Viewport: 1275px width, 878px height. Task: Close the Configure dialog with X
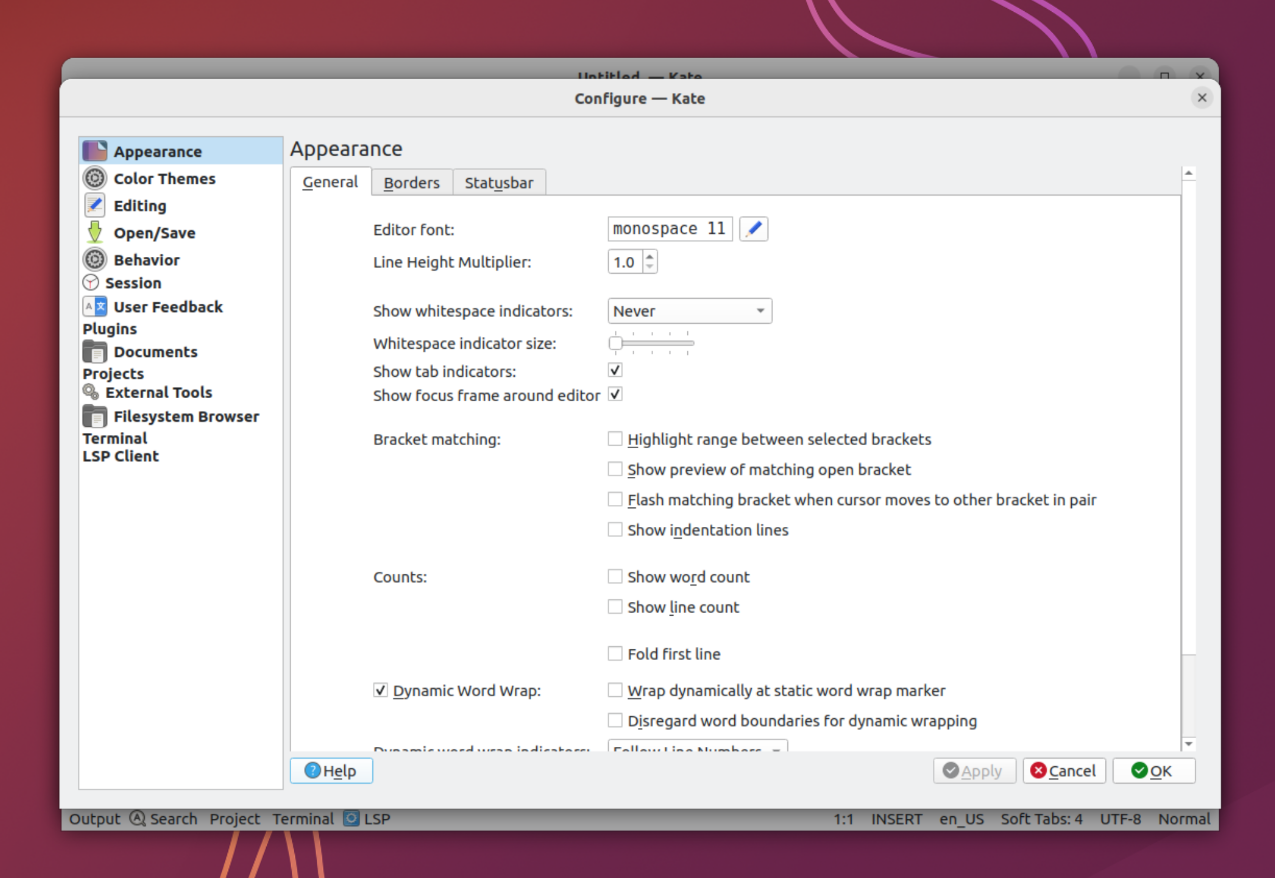(1202, 98)
